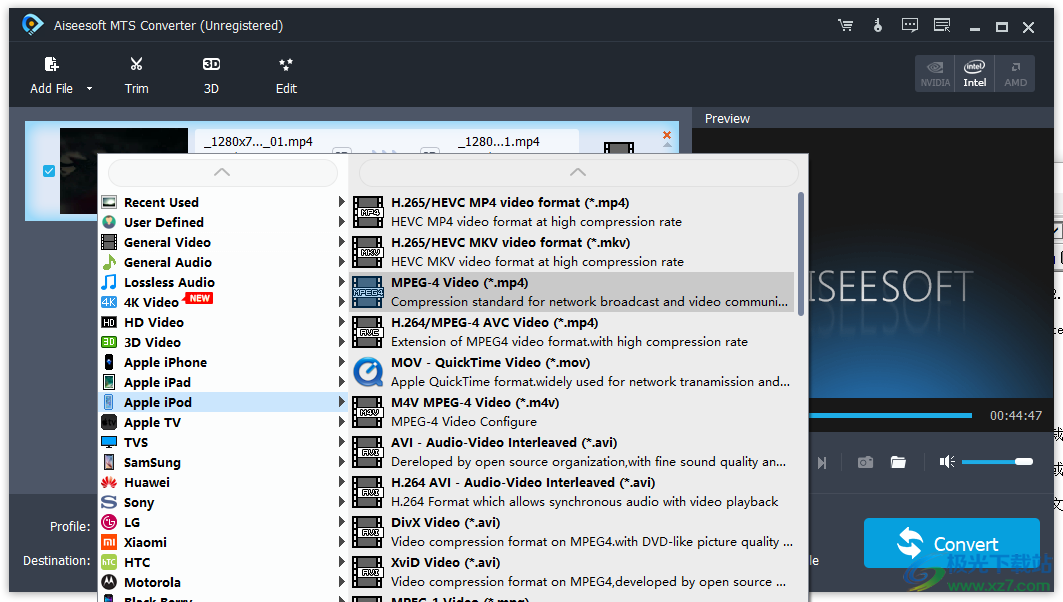Click the Motorola logo icon
This screenshot has width=1063, height=602.
pyautogui.click(x=108, y=582)
